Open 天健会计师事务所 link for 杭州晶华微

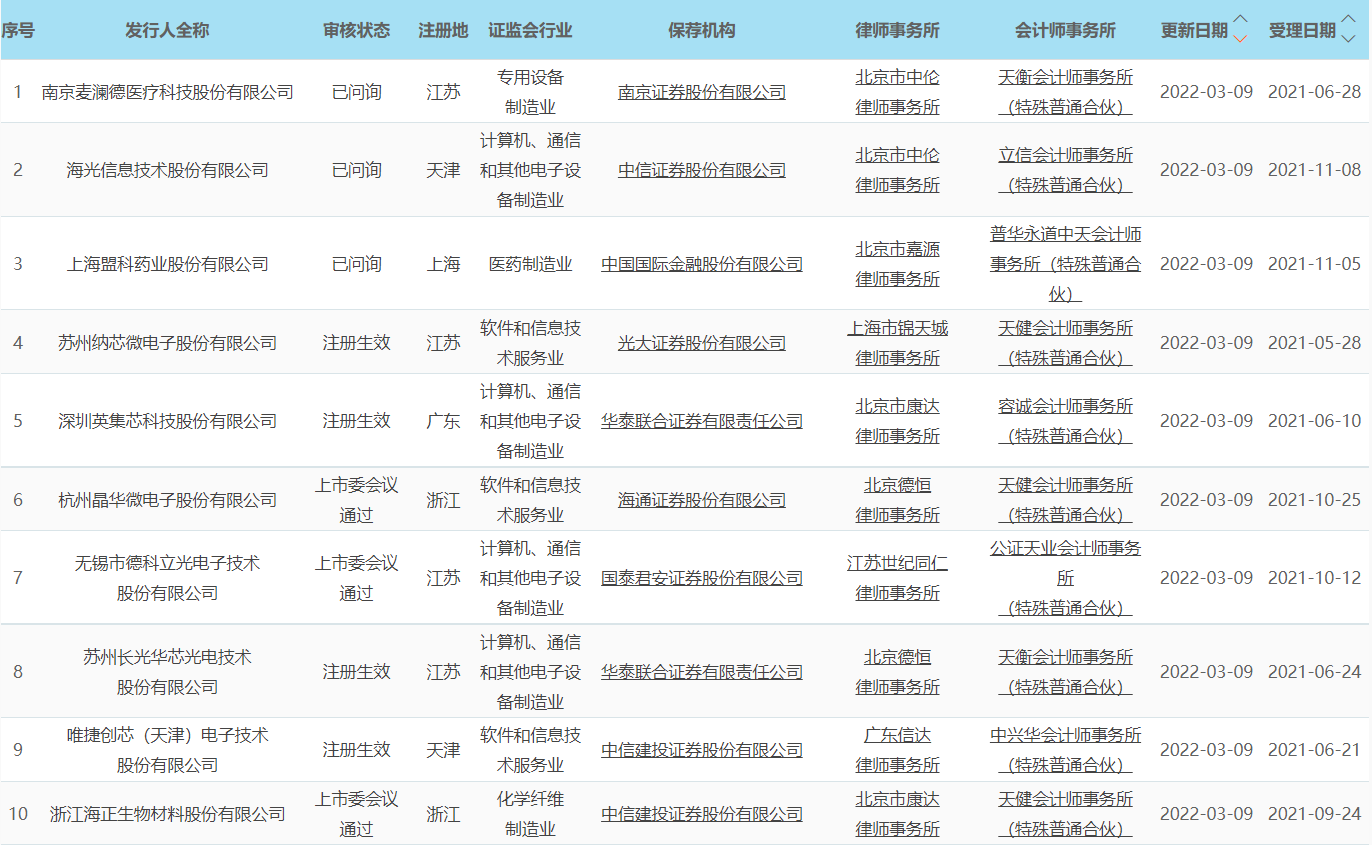pos(1065,500)
